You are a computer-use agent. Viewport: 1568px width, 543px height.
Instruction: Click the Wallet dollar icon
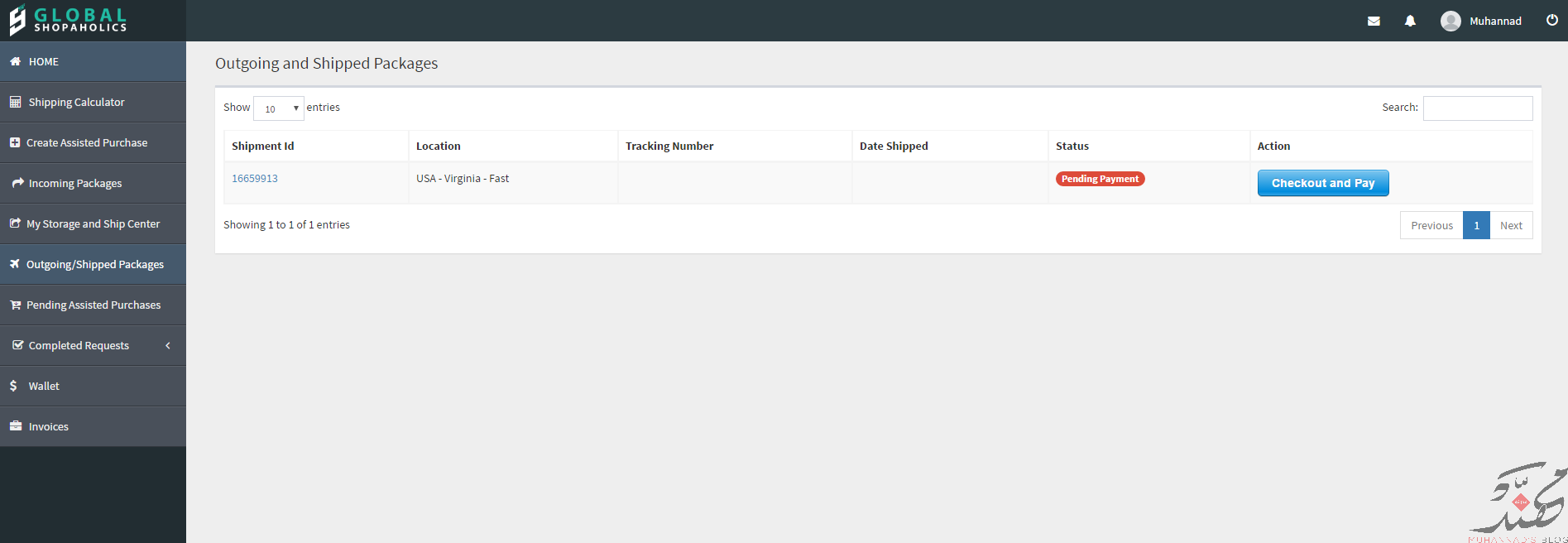coord(13,386)
